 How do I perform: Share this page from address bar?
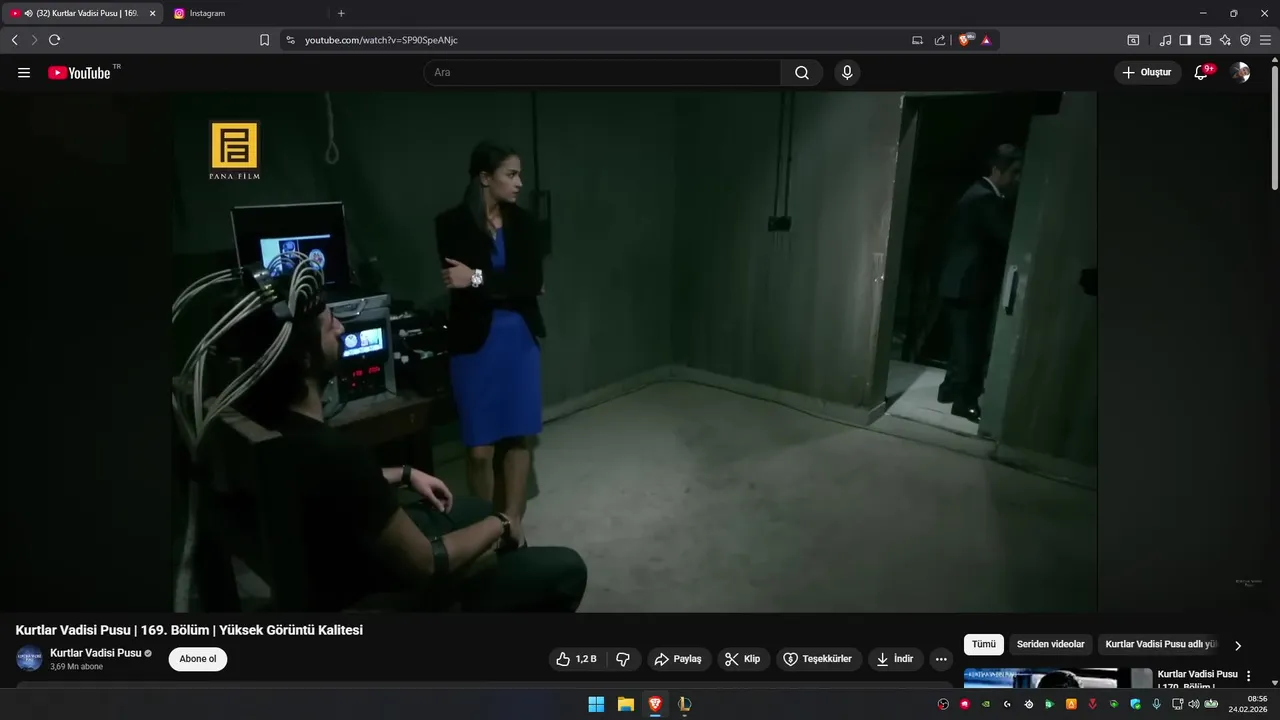(x=940, y=40)
